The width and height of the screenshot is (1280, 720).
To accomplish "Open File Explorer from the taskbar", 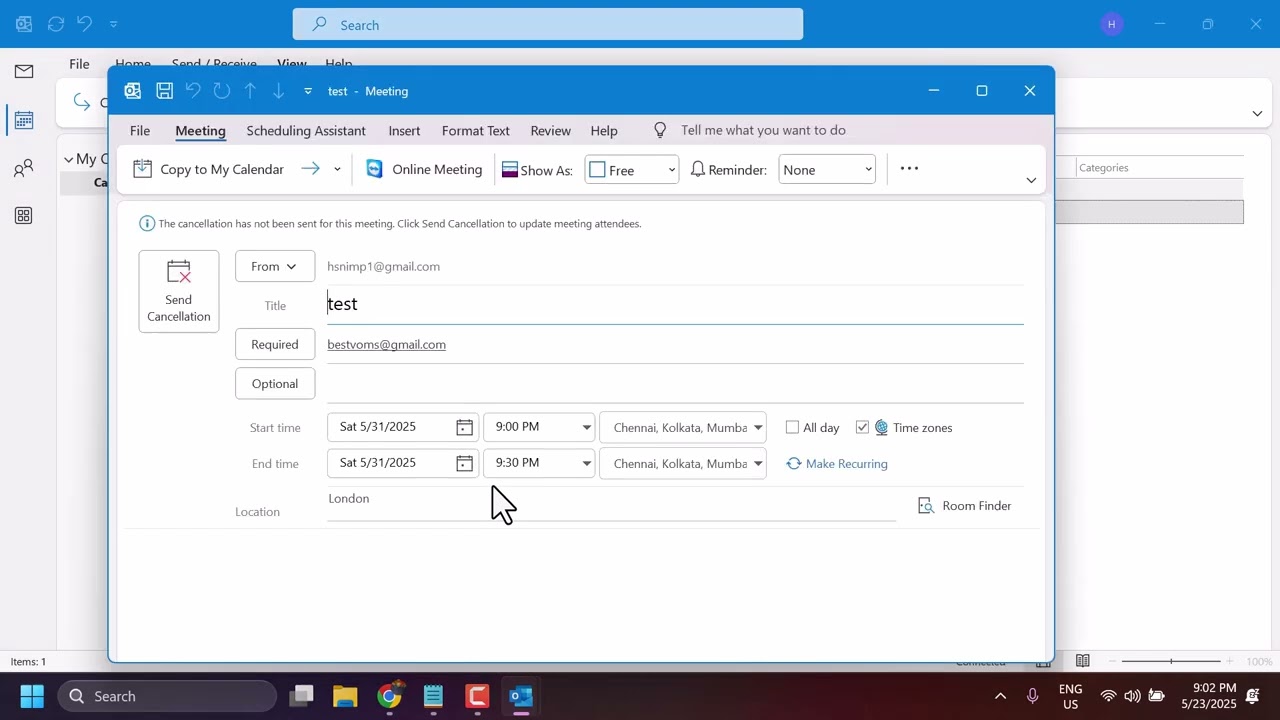I will [x=345, y=696].
